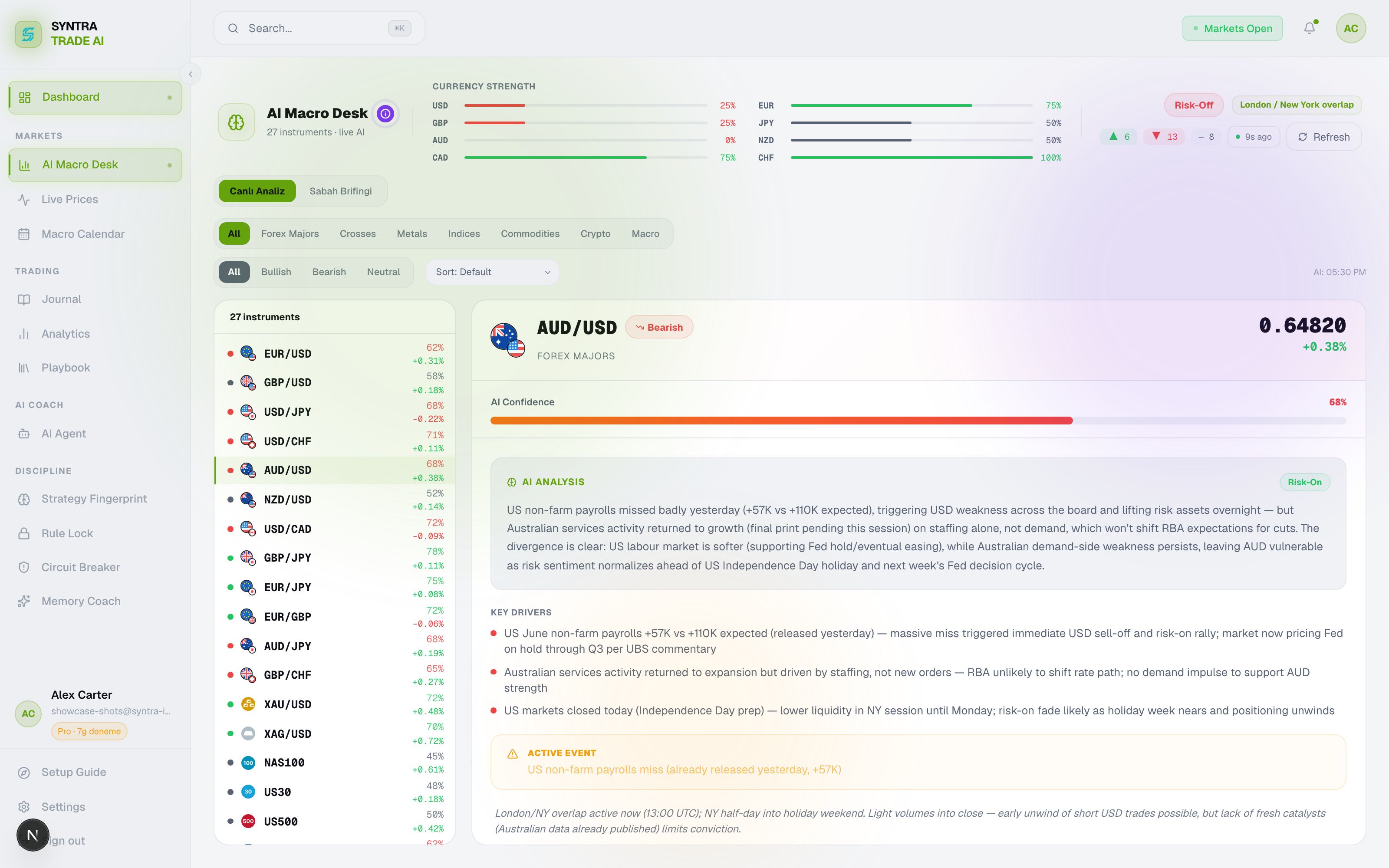
Task: Click the AI Macro Desk brain icon
Action: [236, 122]
